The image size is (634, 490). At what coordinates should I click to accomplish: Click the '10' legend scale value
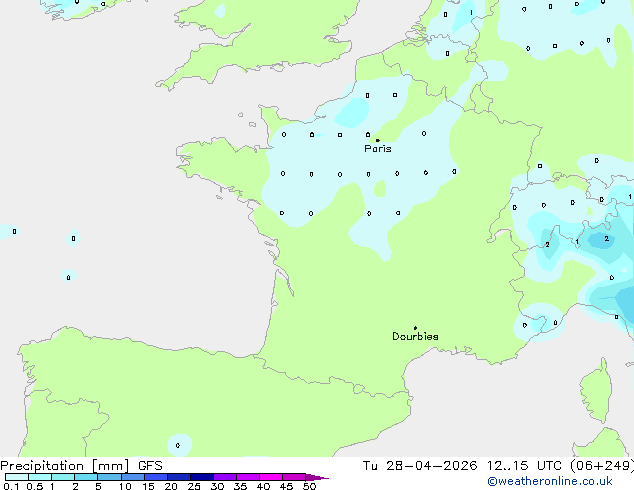pyautogui.click(x=125, y=486)
